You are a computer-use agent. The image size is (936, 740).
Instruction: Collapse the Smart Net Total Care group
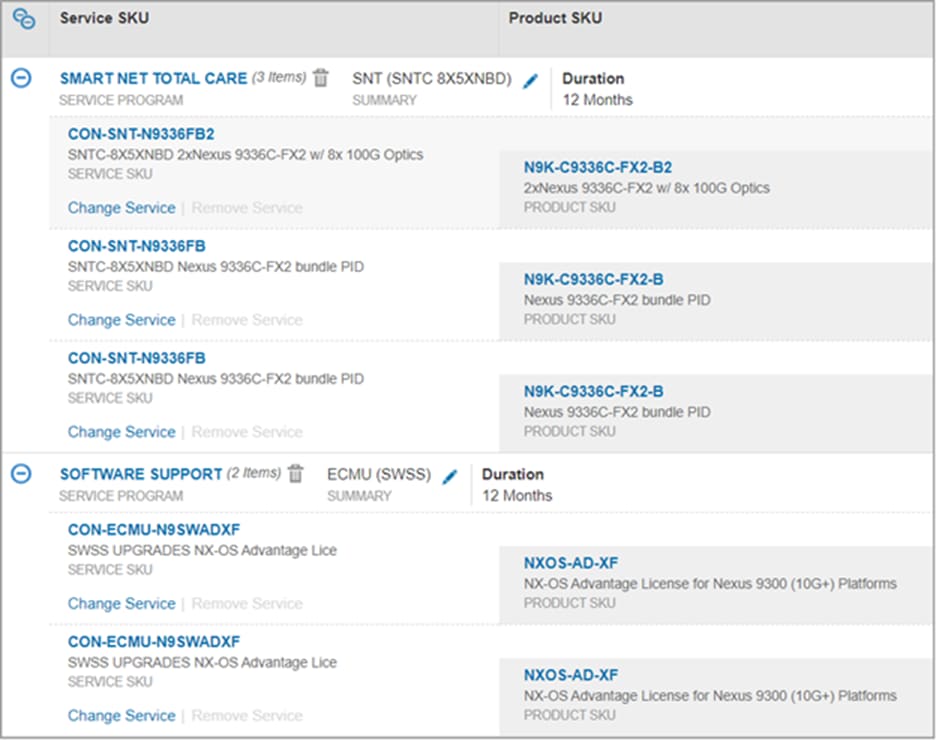tap(21, 78)
